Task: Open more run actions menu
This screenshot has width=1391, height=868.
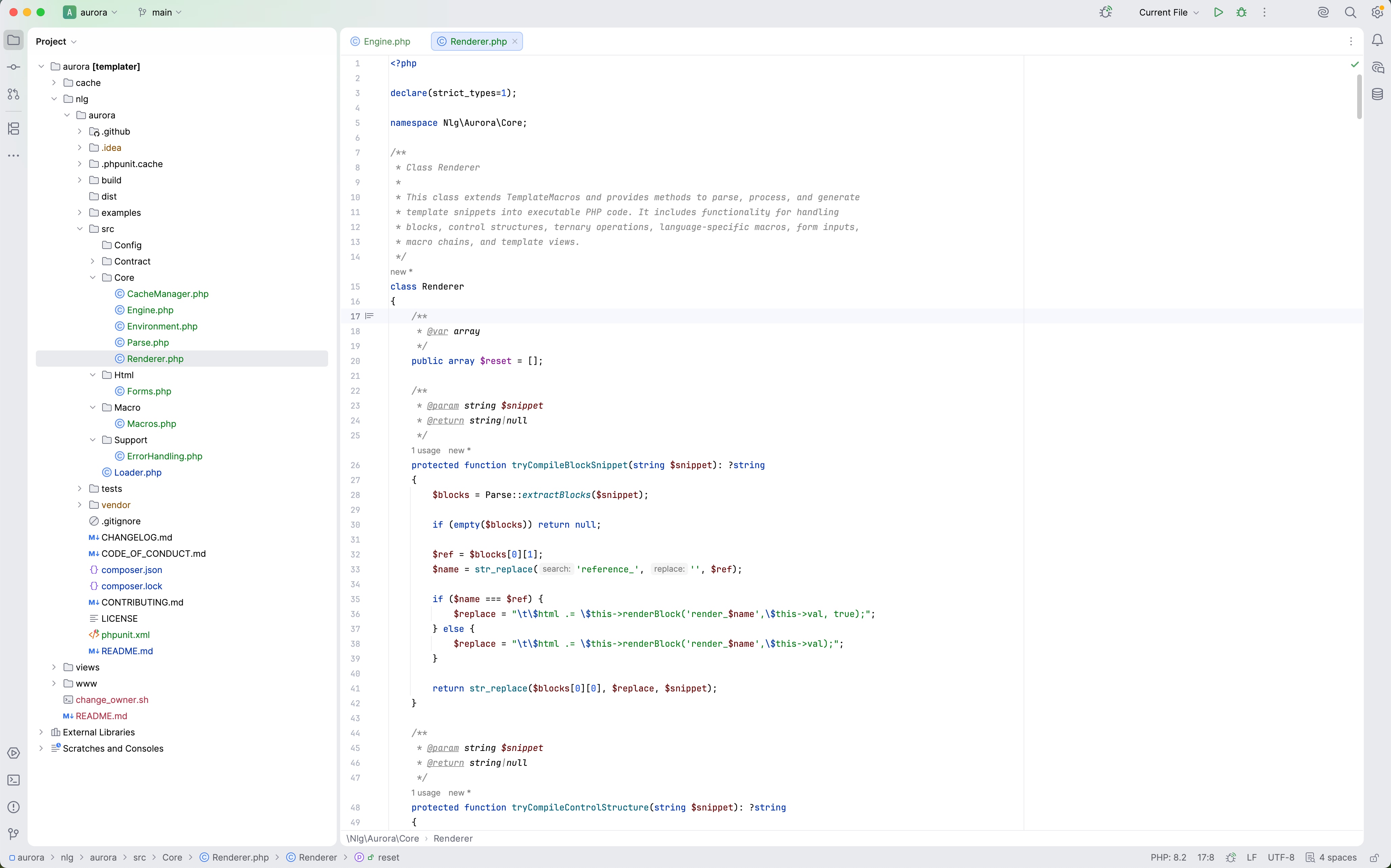Action: click(1264, 12)
